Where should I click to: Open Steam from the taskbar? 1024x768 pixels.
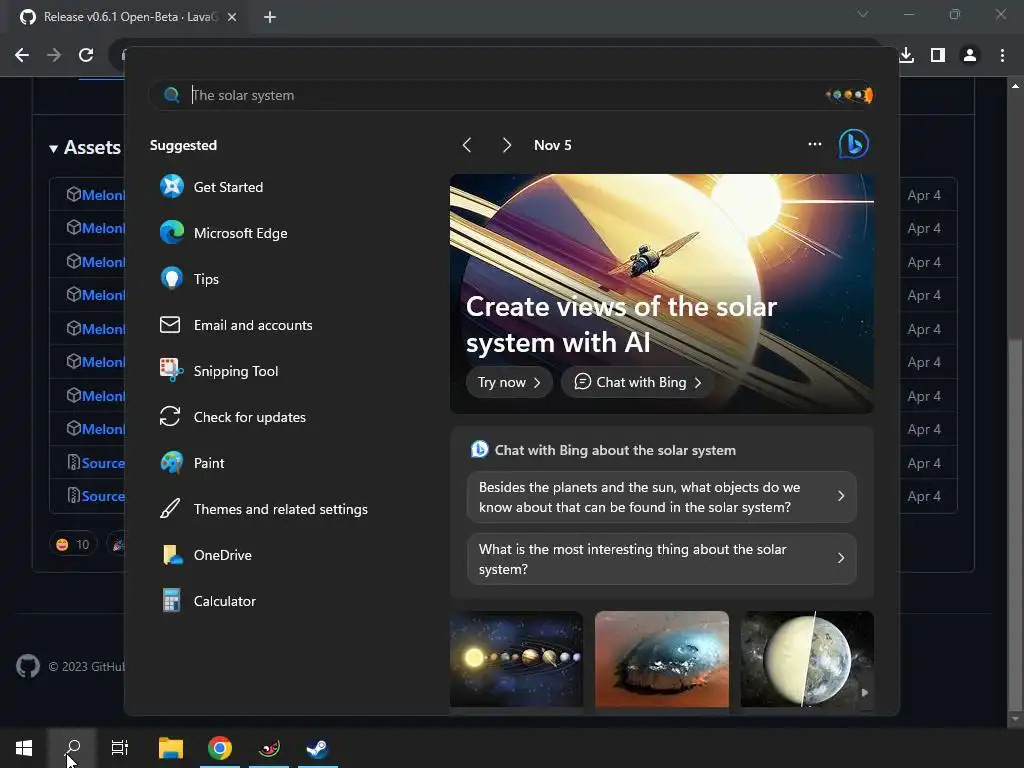pos(317,748)
